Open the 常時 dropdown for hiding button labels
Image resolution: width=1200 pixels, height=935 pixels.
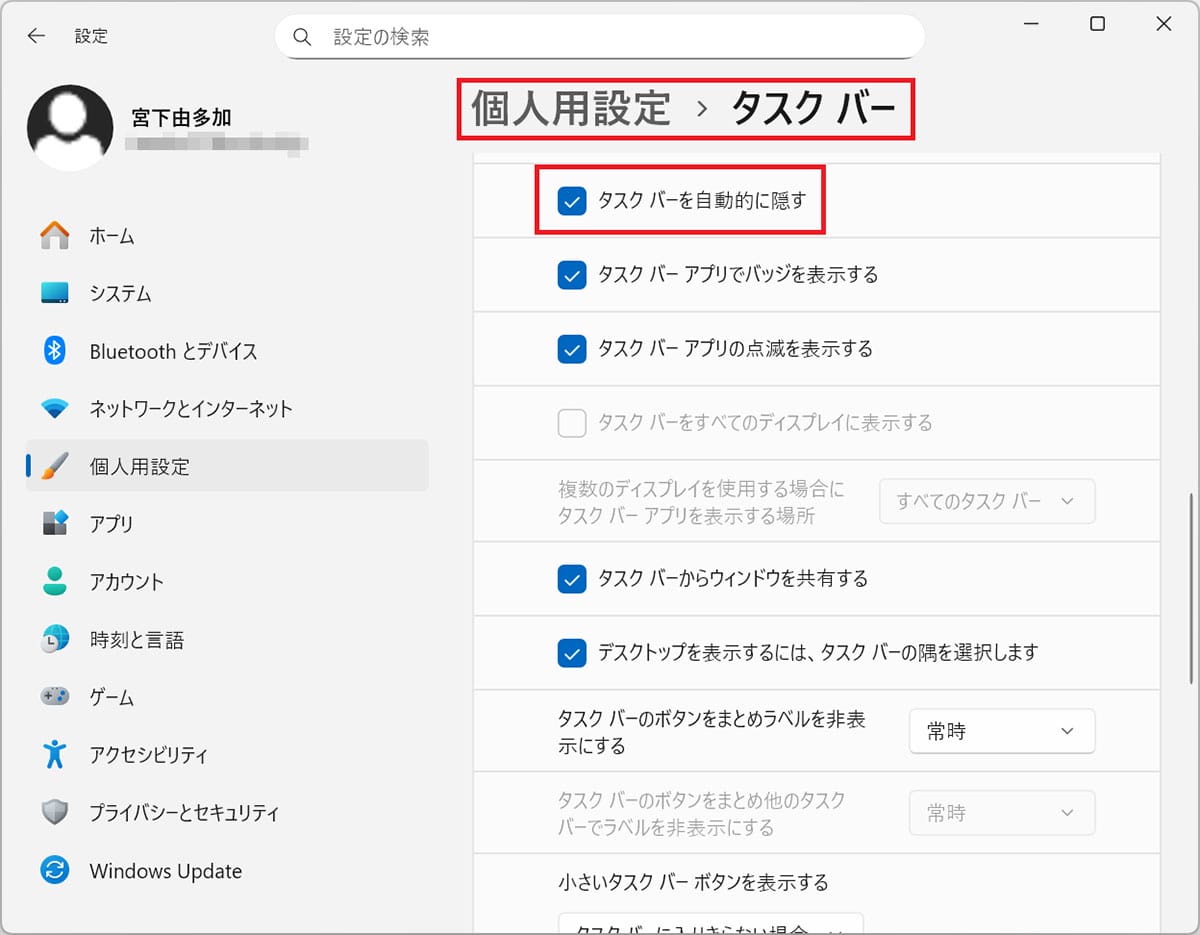click(x=1001, y=731)
